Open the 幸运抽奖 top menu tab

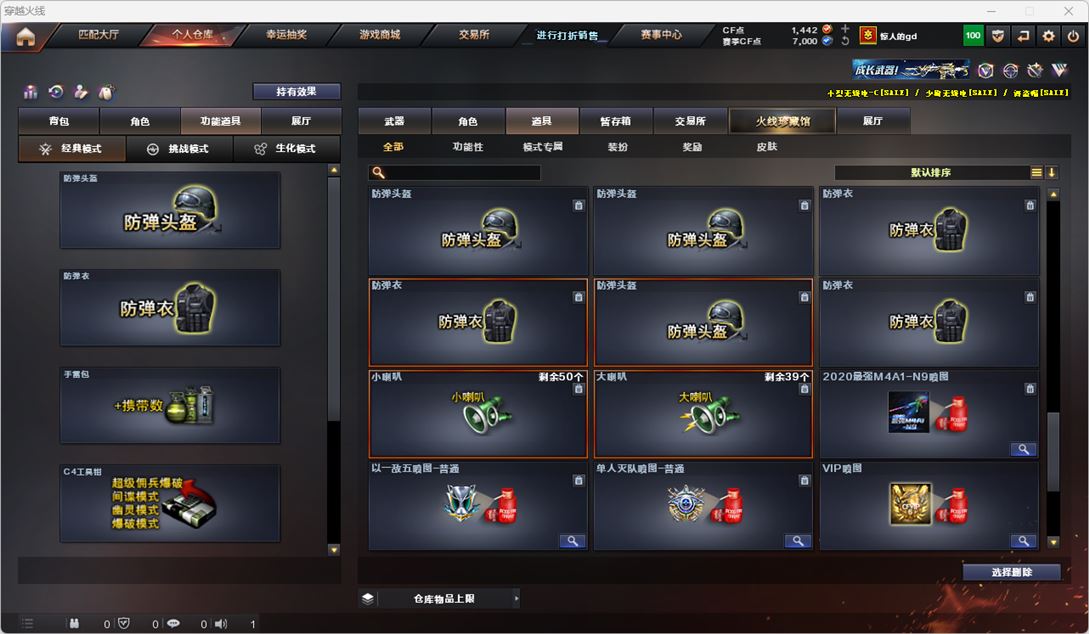(x=286, y=35)
